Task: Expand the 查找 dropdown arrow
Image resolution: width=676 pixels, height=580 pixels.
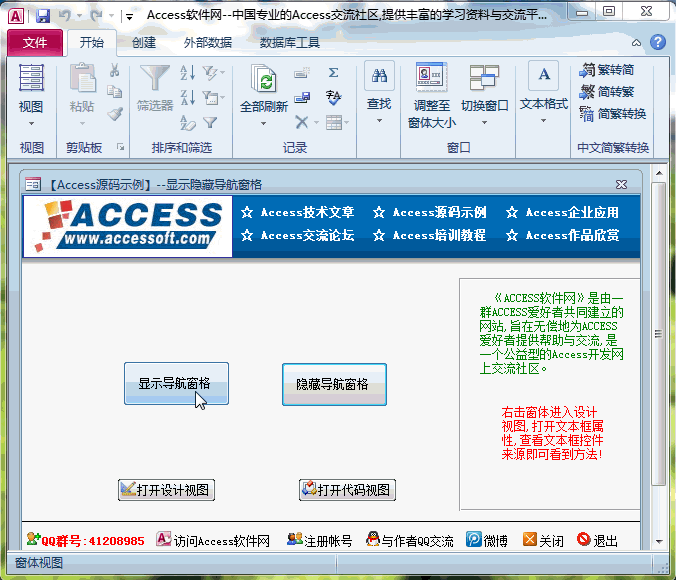Action: tap(379, 121)
